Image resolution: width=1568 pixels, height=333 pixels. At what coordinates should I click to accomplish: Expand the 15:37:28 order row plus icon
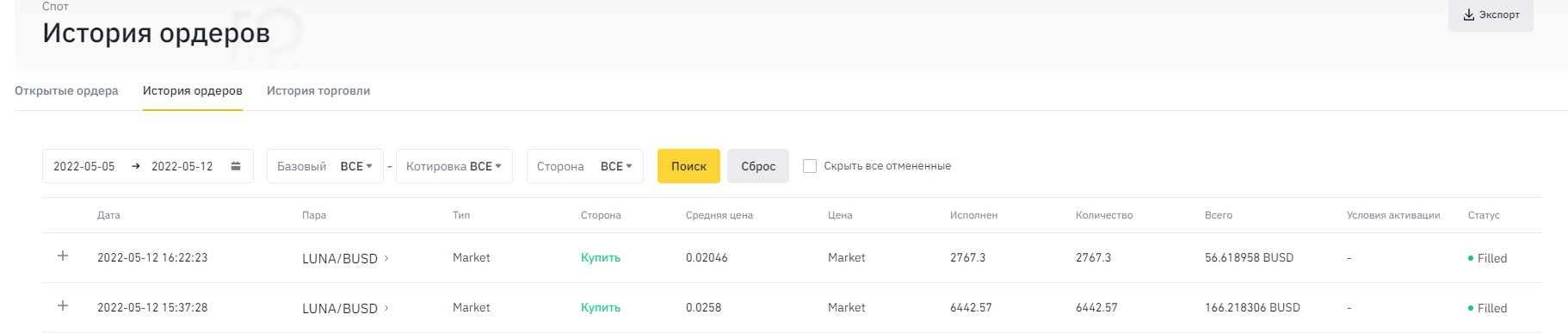[63, 306]
